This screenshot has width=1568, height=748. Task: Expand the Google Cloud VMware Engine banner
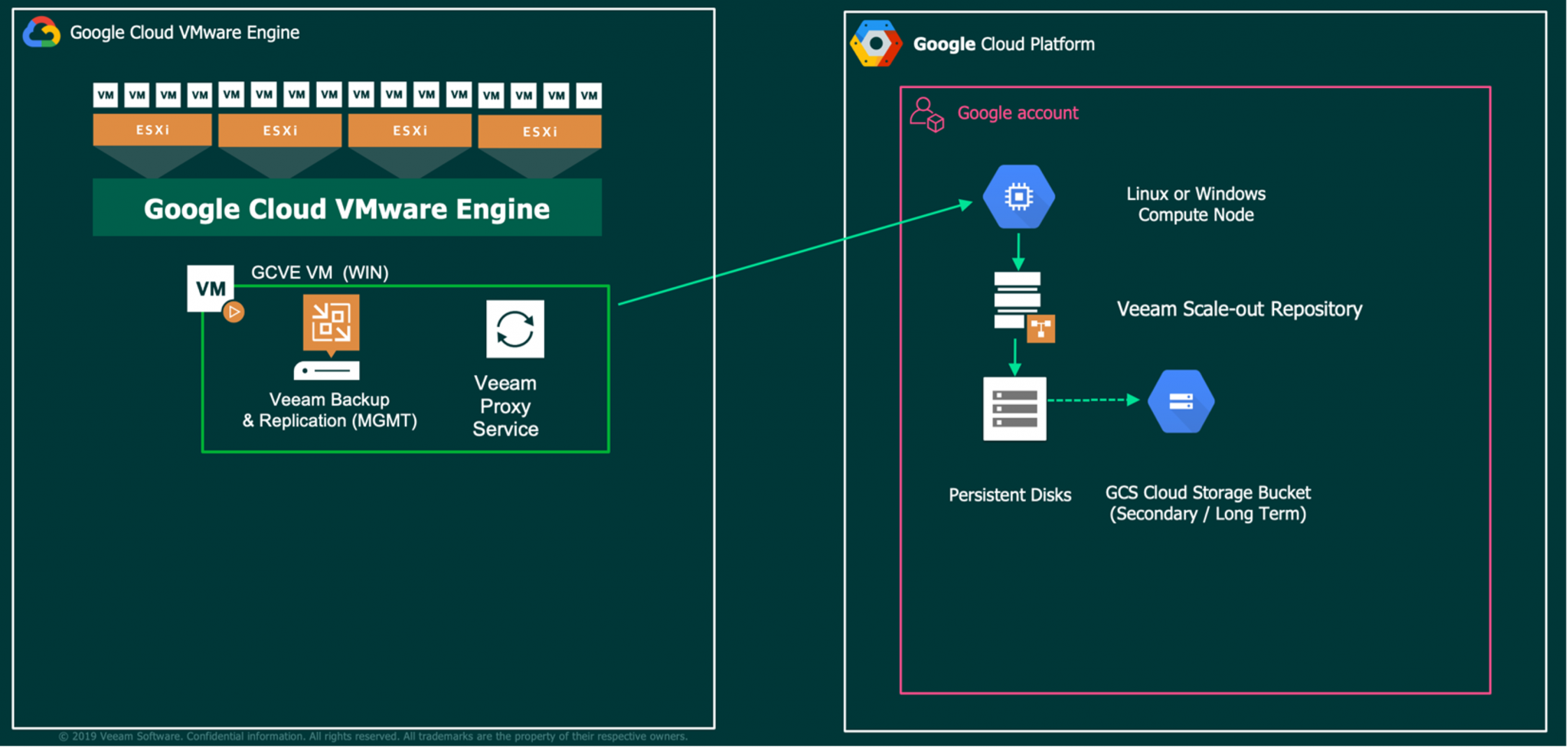tap(347, 207)
